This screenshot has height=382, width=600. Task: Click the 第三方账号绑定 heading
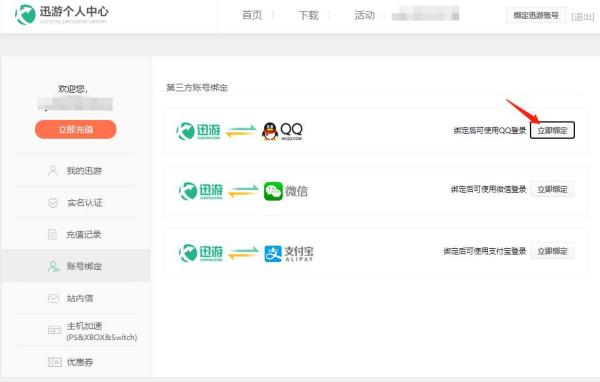(197, 88)
